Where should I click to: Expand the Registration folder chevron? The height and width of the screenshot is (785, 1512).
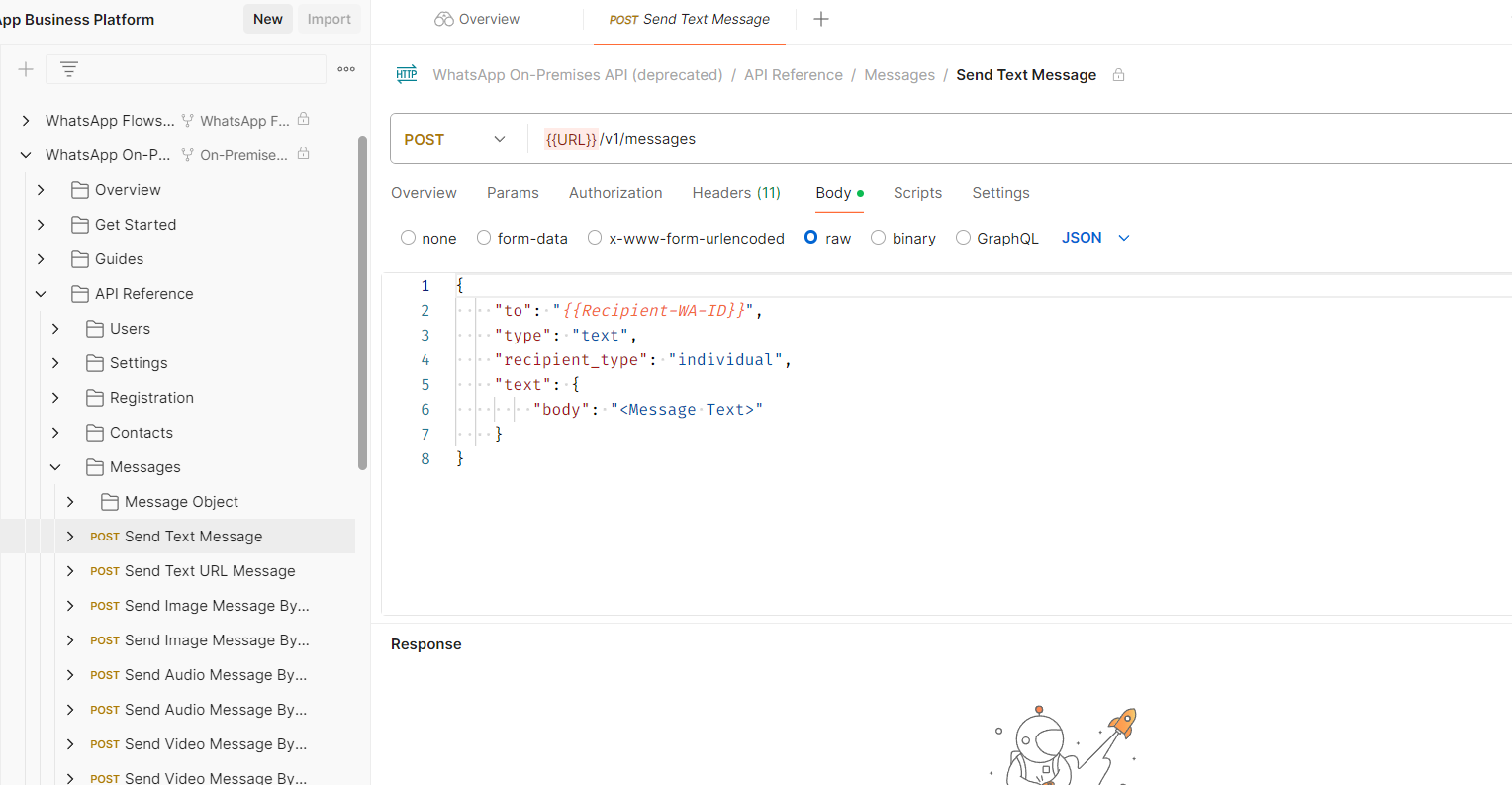[55, 398]
